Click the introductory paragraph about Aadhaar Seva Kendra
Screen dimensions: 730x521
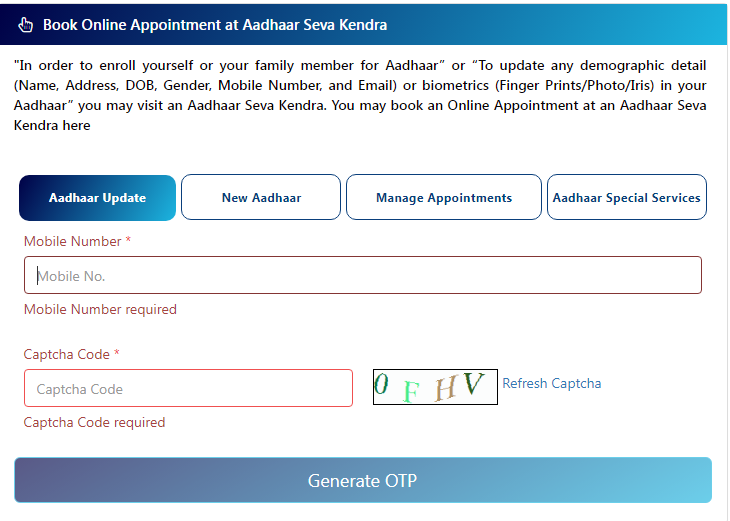pyautogui.click(x=360, y=94)
